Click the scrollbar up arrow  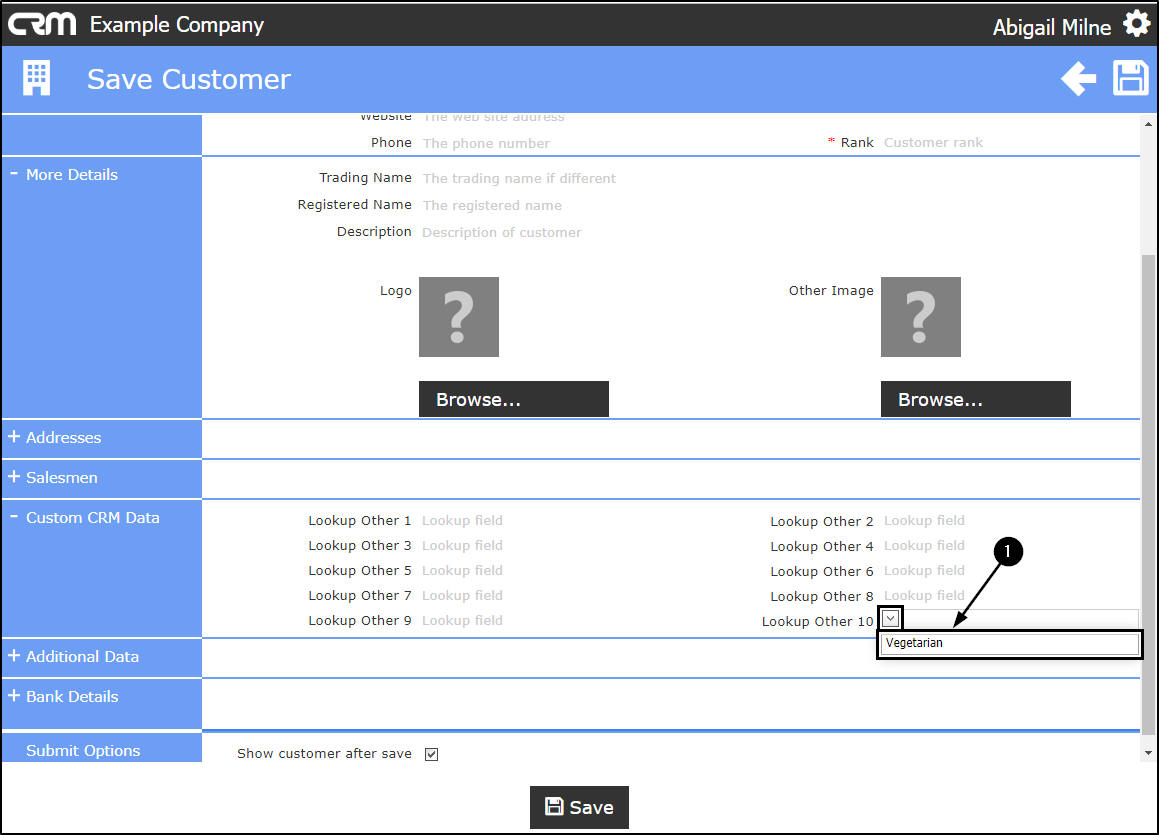point(1148,124)
